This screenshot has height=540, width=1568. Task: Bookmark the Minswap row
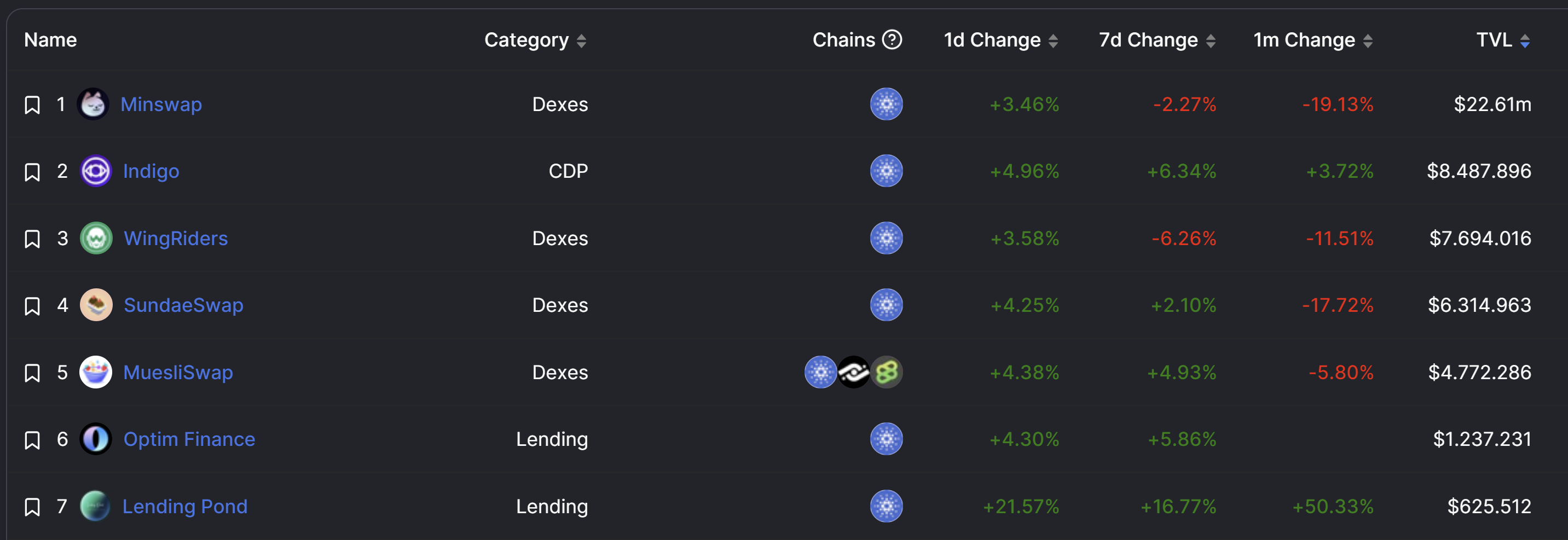tap(32, 104)
